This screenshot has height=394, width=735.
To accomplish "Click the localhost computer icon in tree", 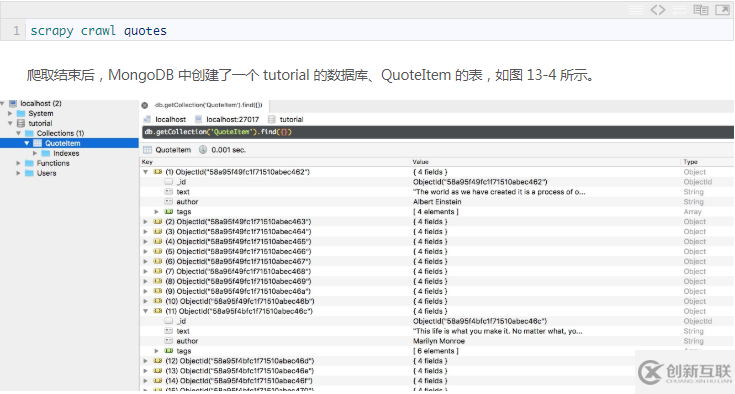I will pyautogui.click(x=13, y=104).
